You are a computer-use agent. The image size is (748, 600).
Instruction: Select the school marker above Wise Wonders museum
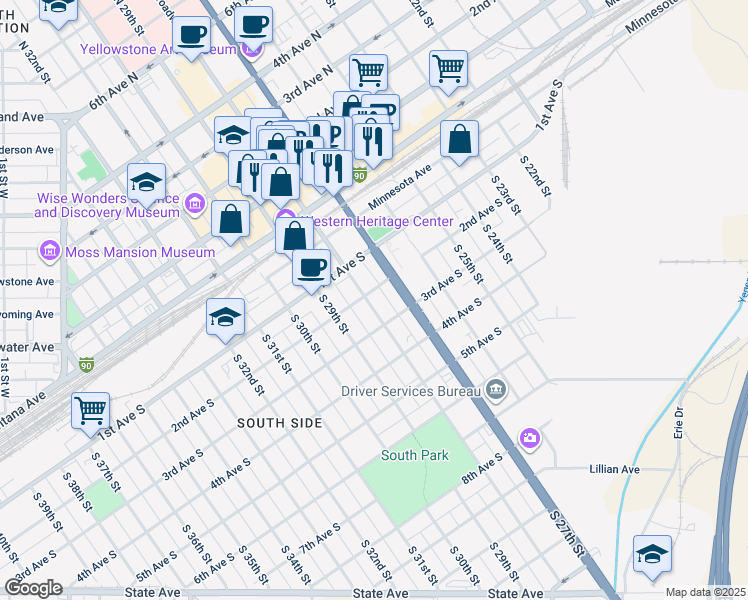pyautogui.click(x=146, y=182)
